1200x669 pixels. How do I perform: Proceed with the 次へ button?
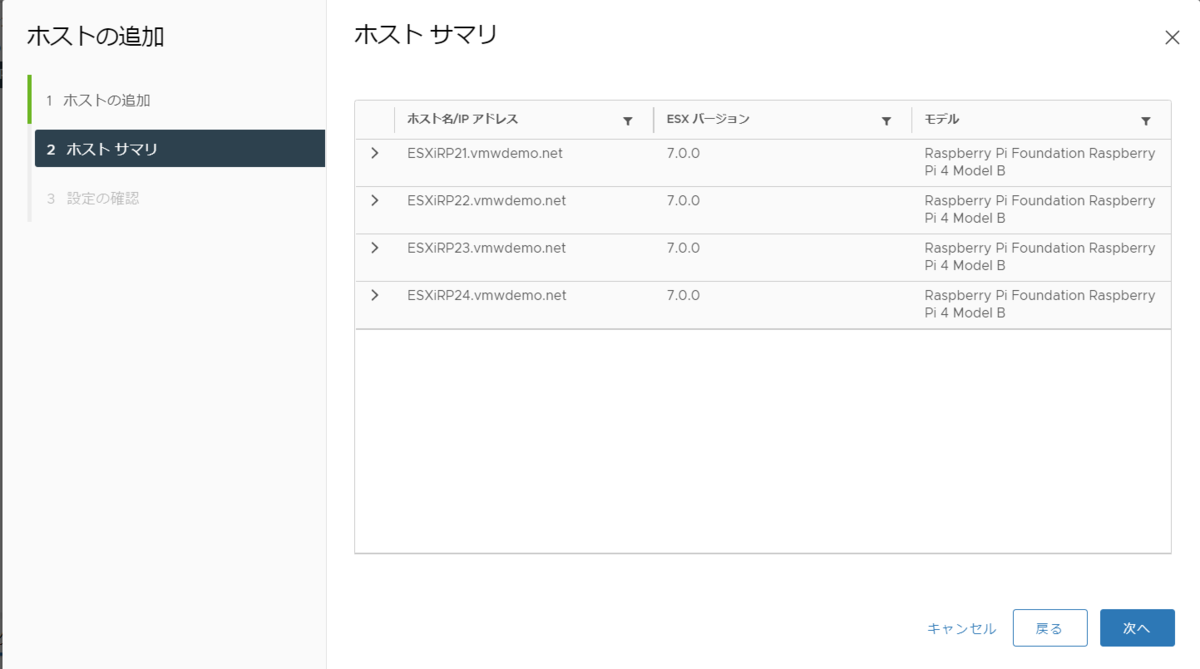point(1137,628)
